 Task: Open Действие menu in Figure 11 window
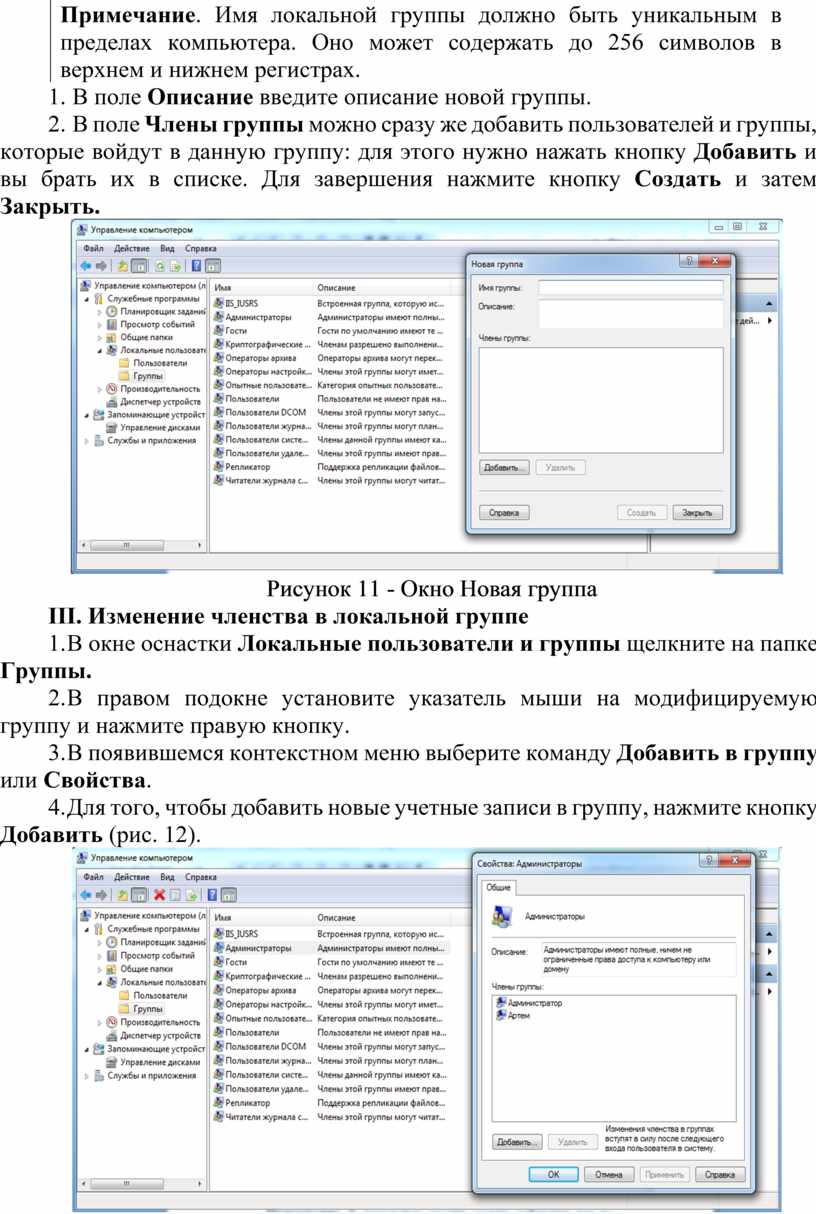[132, 248]
